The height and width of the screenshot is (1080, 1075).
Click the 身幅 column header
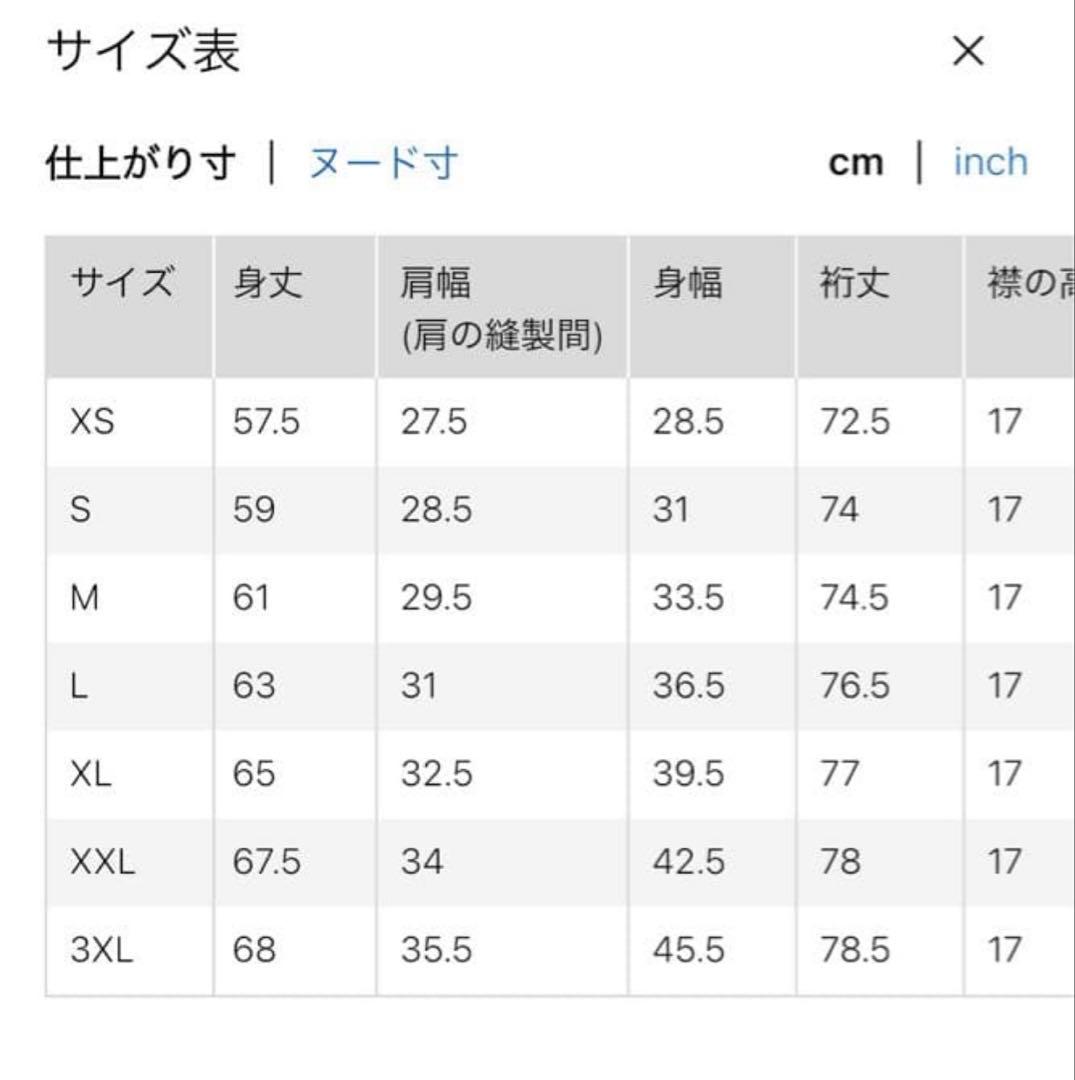click(687, 285)
